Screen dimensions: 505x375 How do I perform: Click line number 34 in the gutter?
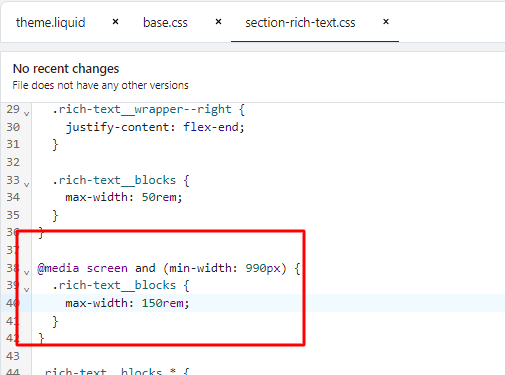13,197
